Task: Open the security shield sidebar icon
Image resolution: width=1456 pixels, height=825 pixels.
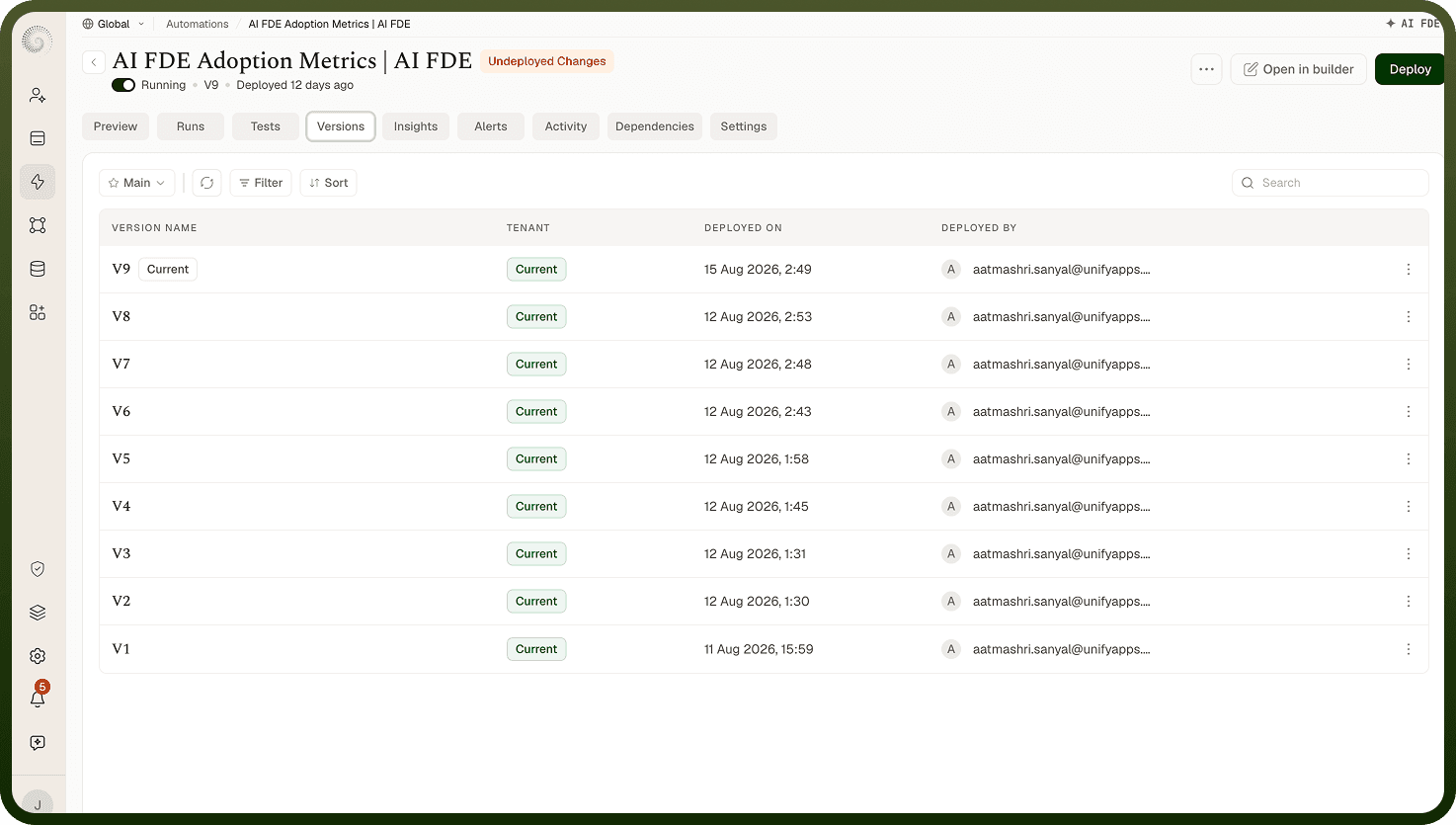Action: (38, 569)
